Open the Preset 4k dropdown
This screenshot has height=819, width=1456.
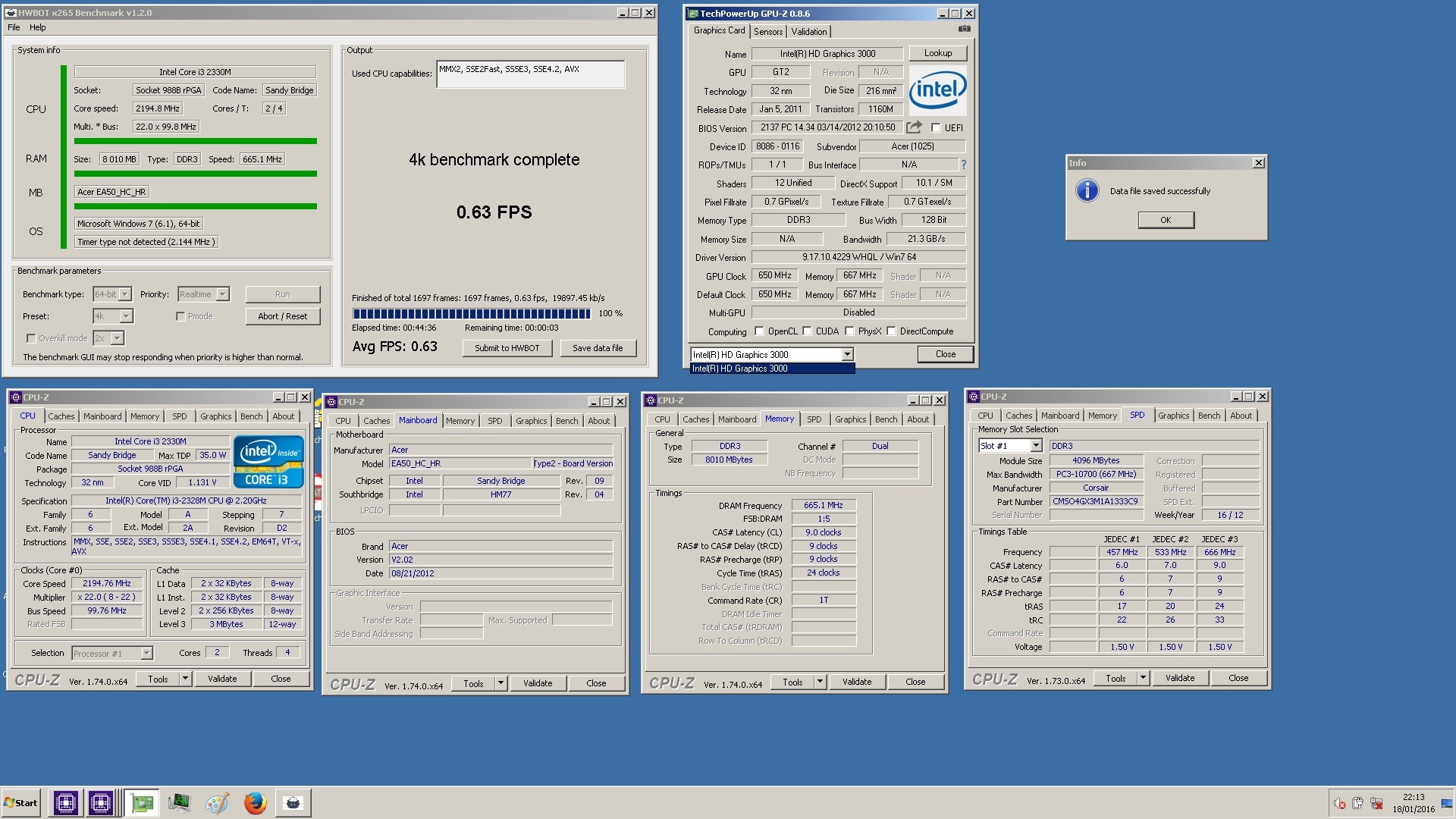113,316
